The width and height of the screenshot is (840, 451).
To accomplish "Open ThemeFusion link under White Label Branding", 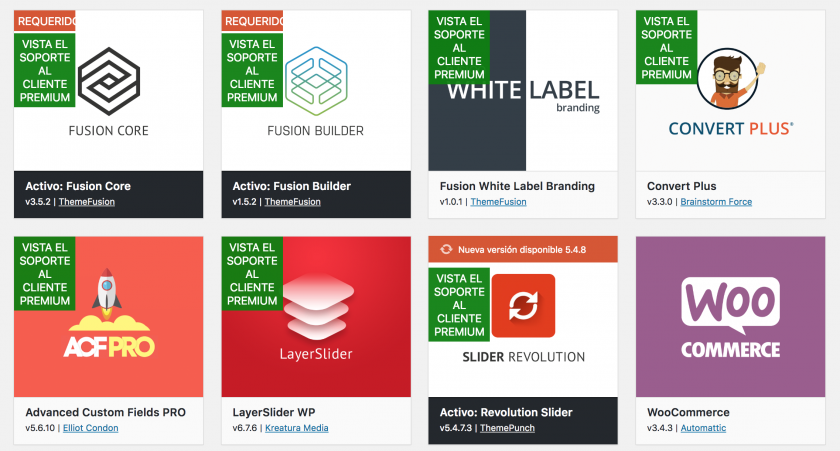I will point(498,202).
